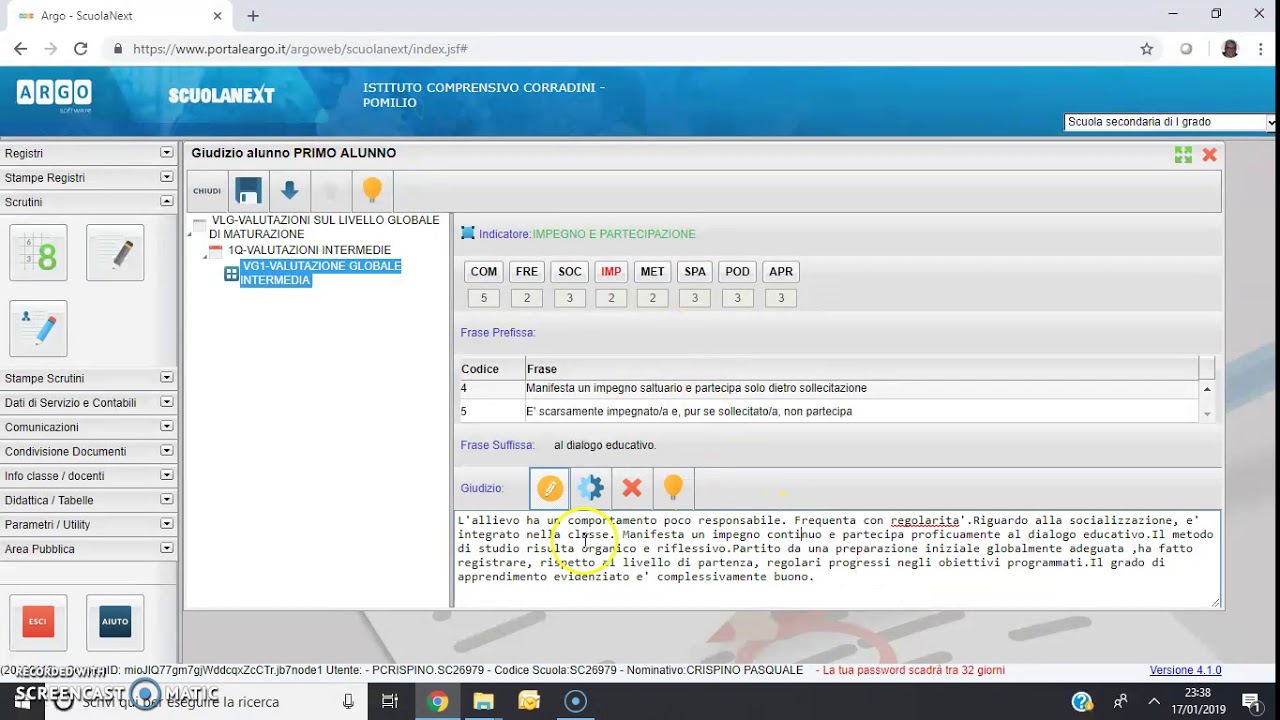The width and height of the screenshot is (1280, 720).
Task: Collapse the Scrutini sidebar section
Action: [166, 201]
